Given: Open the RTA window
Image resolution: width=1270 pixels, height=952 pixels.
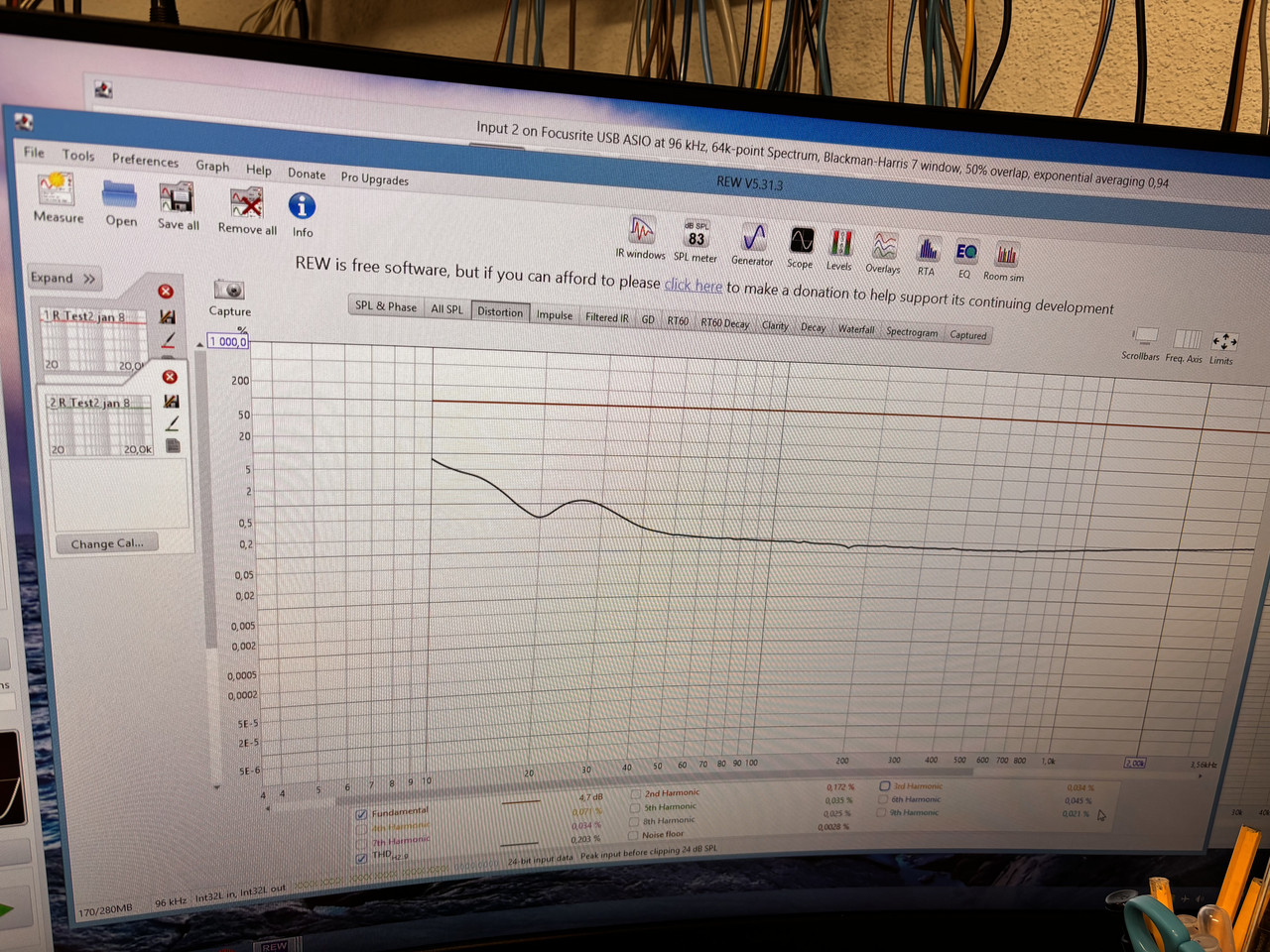Looking at the screenshot, I should pyautogui.click(x=928, y=248).
